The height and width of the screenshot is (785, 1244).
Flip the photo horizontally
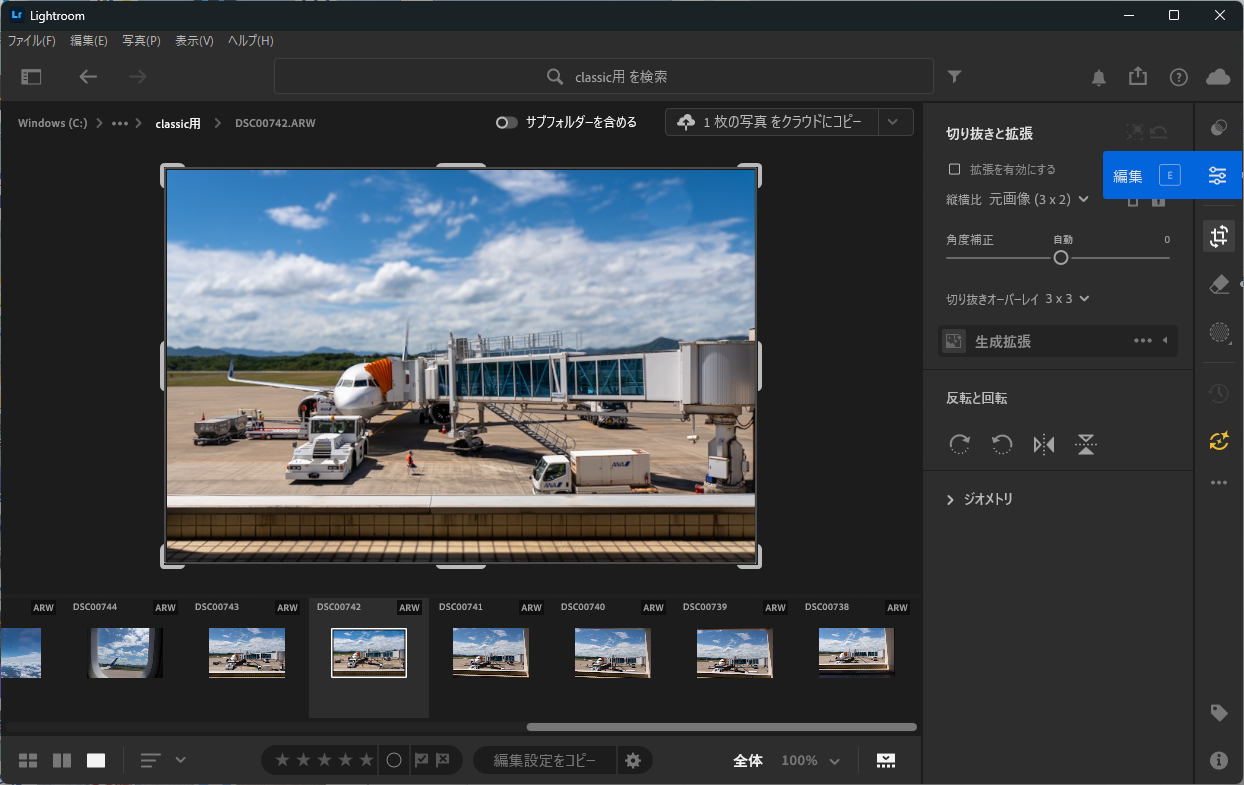[1044, 445]
